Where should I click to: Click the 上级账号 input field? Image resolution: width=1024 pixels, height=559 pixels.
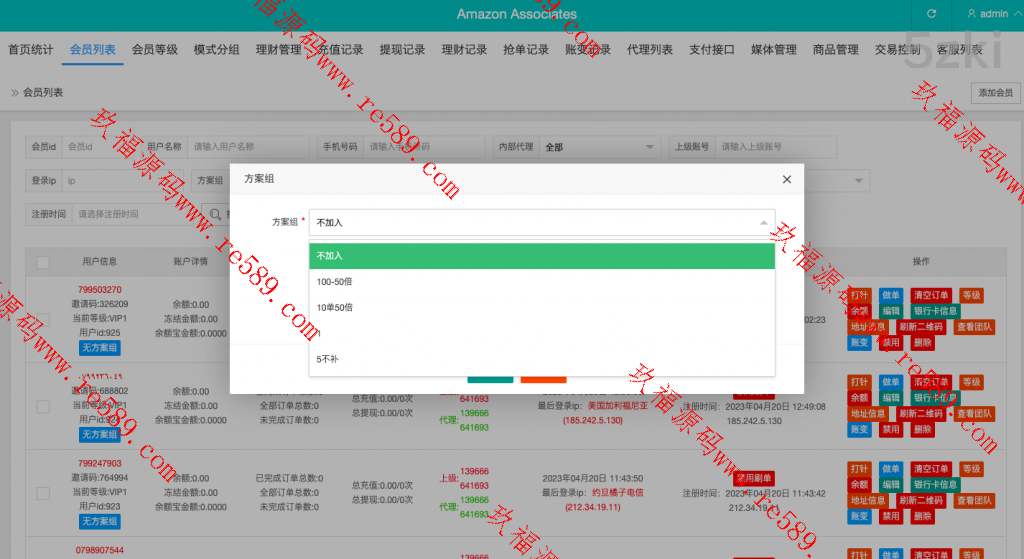tap(775, 147)
